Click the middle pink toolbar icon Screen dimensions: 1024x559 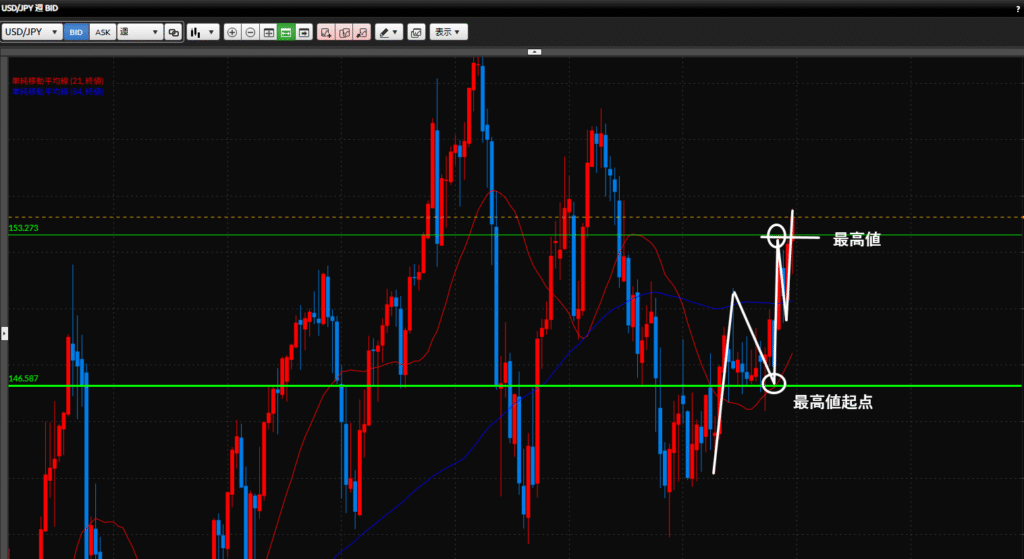[x=344, y=32]
